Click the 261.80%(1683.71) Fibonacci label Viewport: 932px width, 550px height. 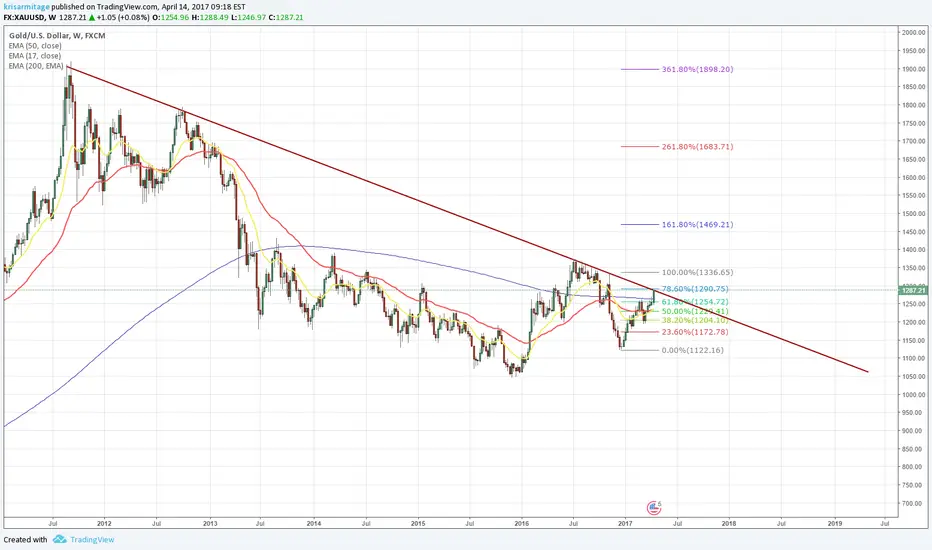point(697,146)
